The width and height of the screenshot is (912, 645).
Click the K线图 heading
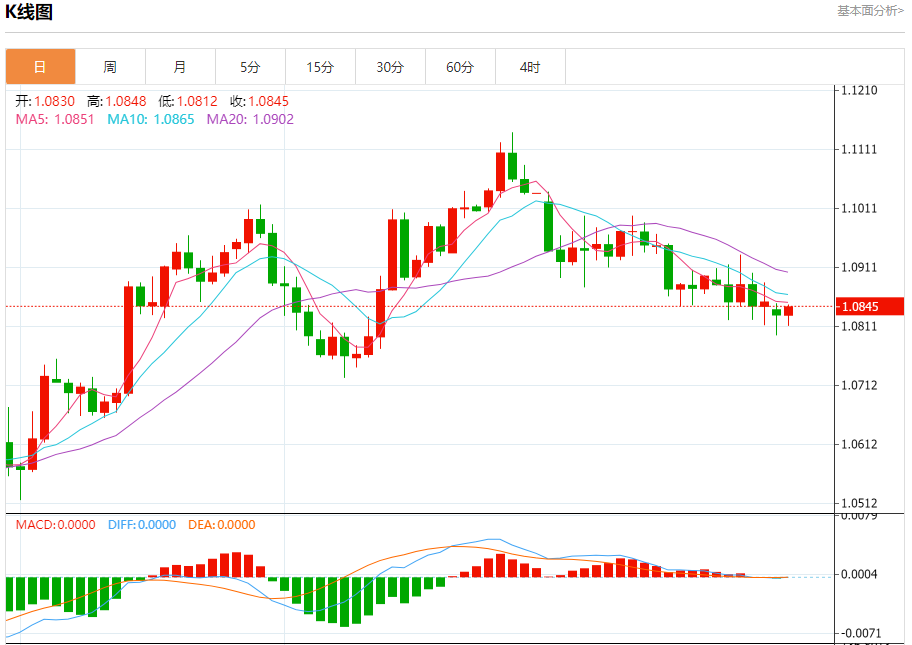pos(29,12)
